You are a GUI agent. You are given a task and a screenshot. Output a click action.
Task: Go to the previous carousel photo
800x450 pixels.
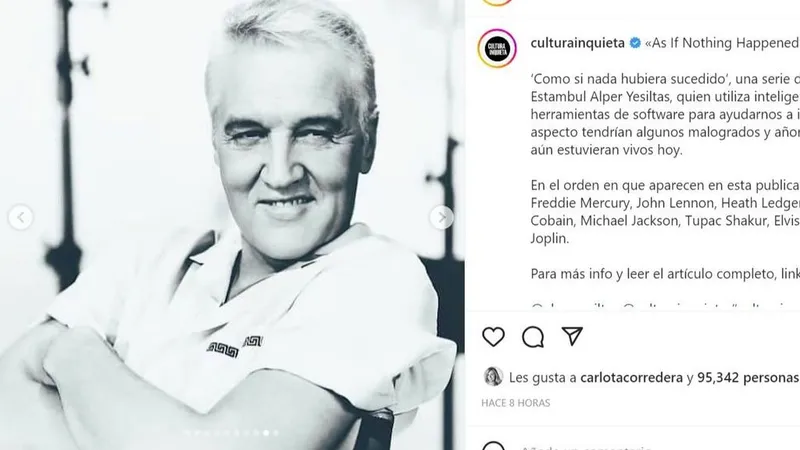click(20, 217)
